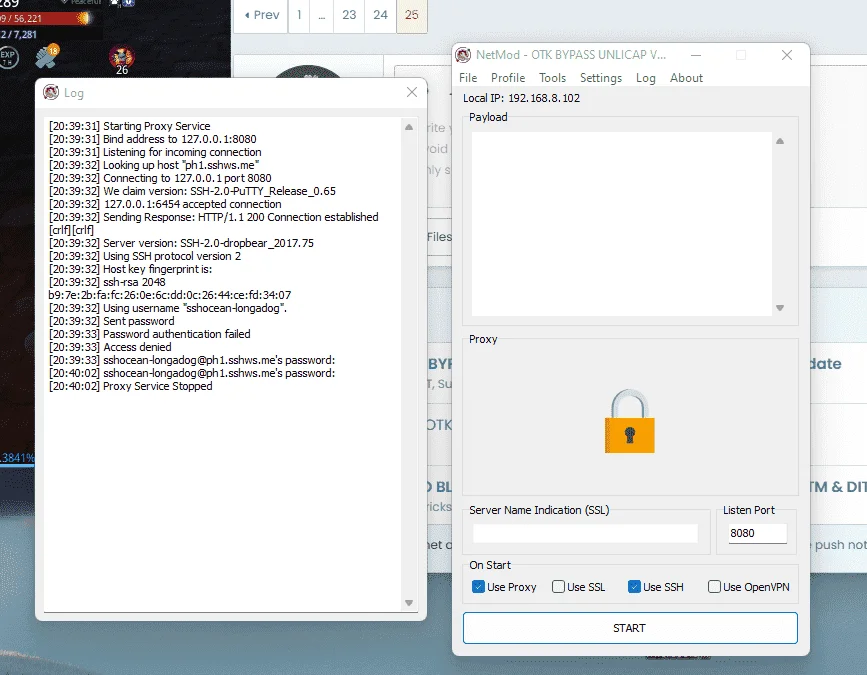The width and height of the screenshot is (867, 675).
Task: Open the Log menu in NetMod
Action: (x=645, y=78)
